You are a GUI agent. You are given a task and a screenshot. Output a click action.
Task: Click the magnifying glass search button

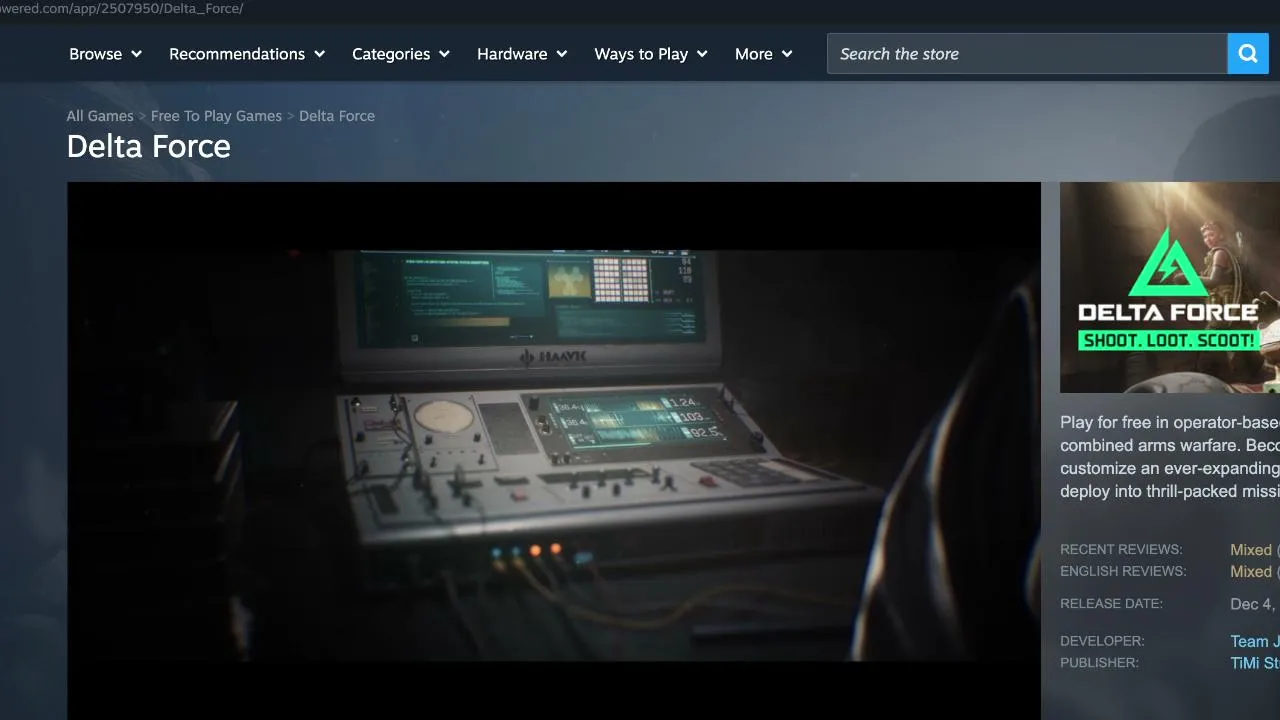(x=1248, y=54)
